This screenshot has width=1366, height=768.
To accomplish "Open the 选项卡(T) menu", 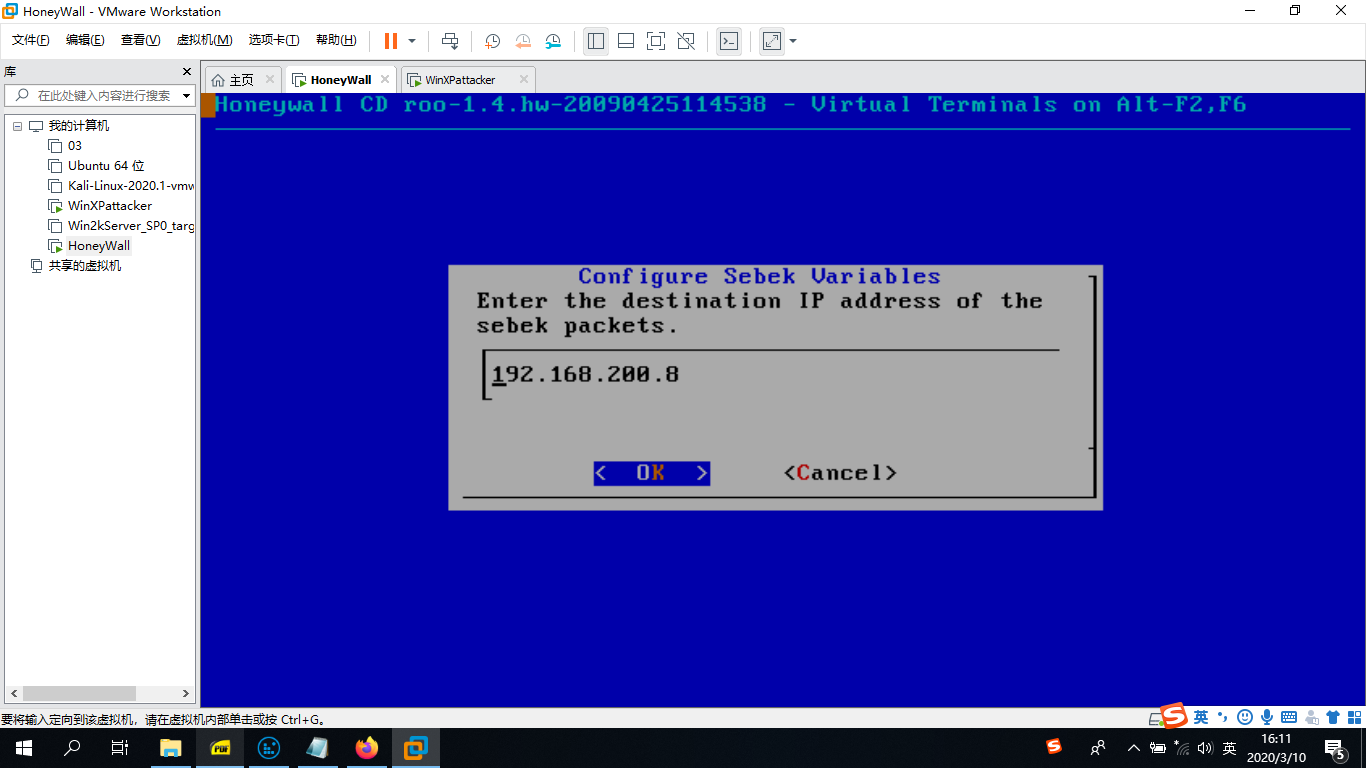I will click(x=274, y=40).
